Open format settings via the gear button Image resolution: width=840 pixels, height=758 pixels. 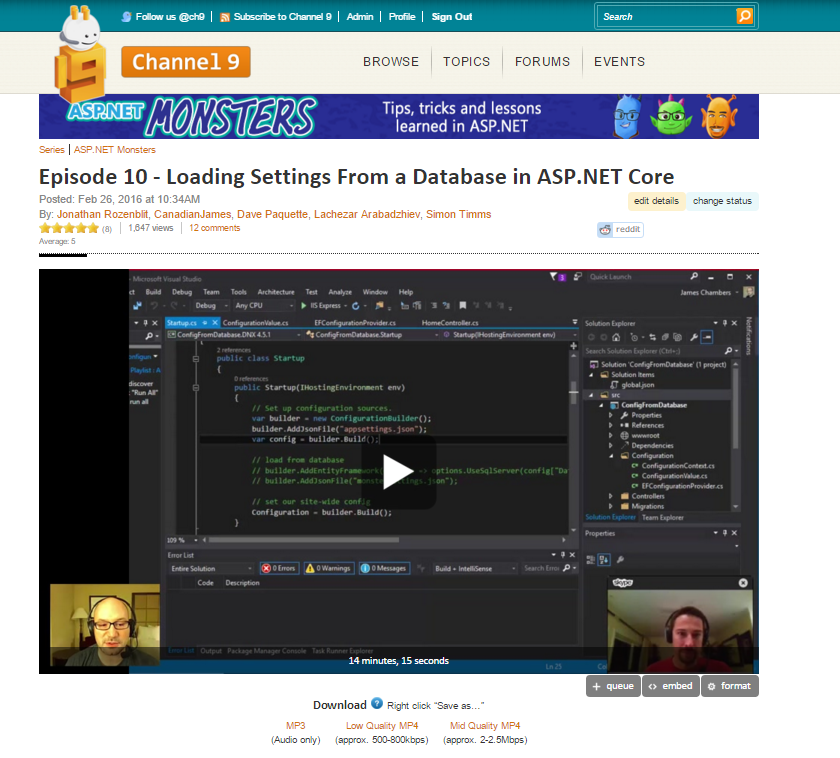coord(729,686)
